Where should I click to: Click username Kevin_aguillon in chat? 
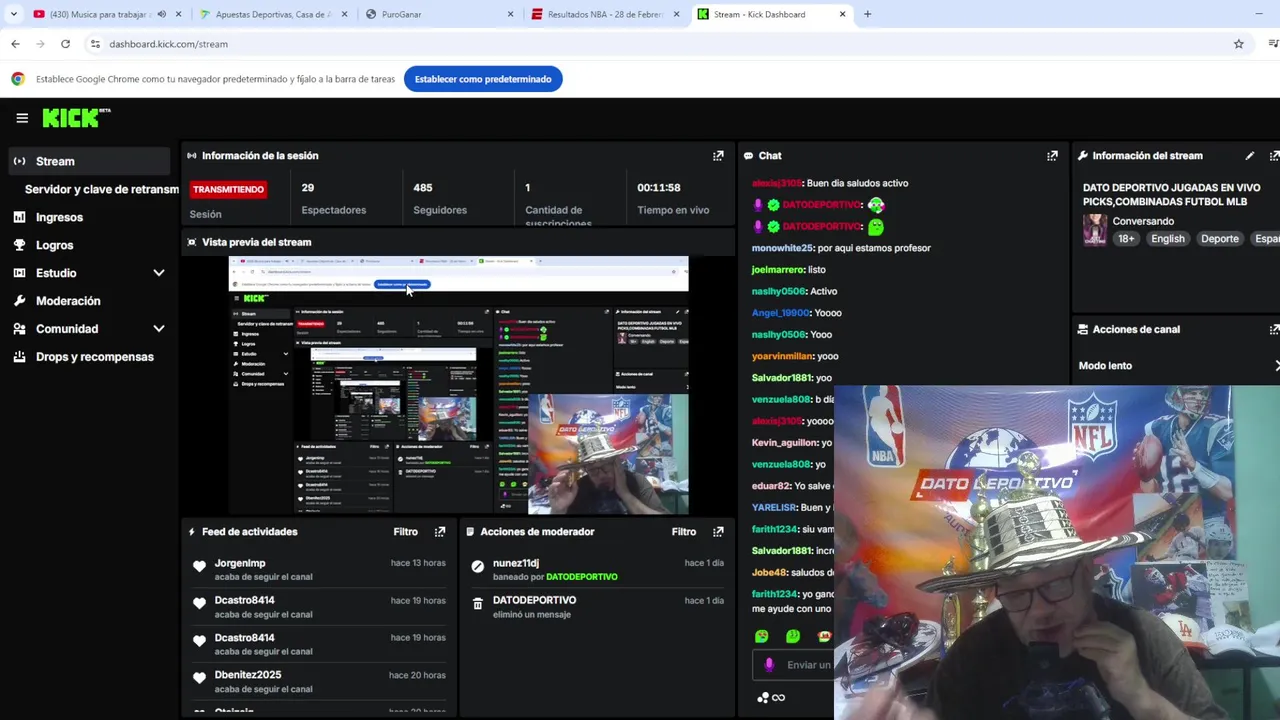tap(784, 443)
